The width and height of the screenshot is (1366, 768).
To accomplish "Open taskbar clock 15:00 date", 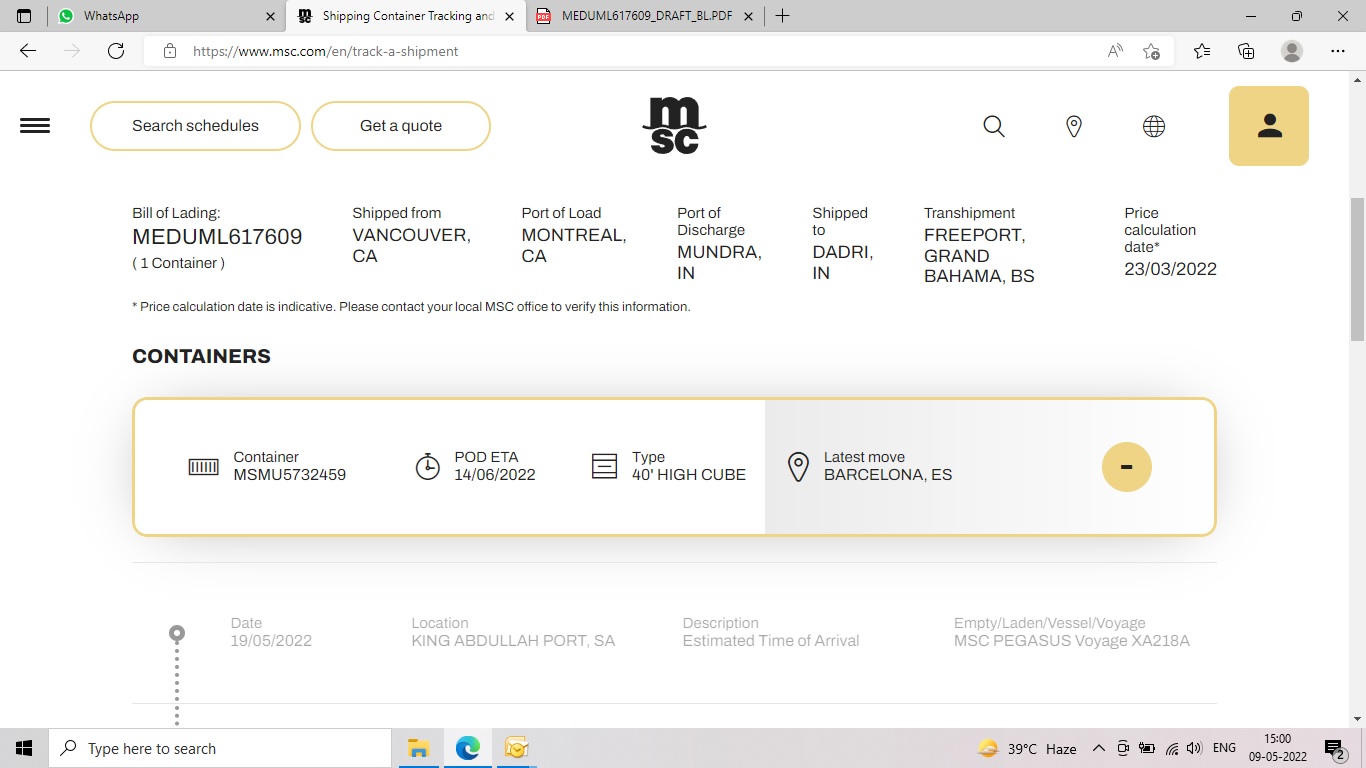I will (x=1277, y=748).
